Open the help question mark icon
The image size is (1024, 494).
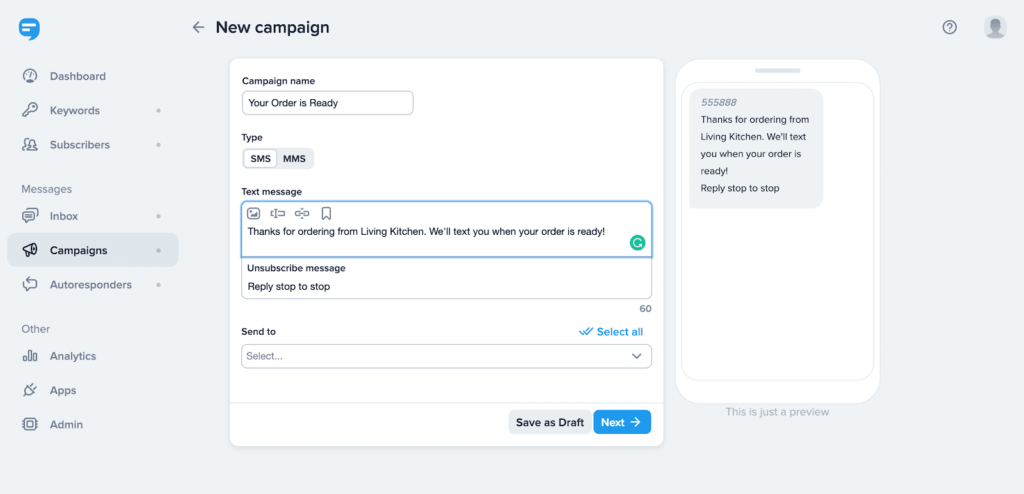(950, 28)
